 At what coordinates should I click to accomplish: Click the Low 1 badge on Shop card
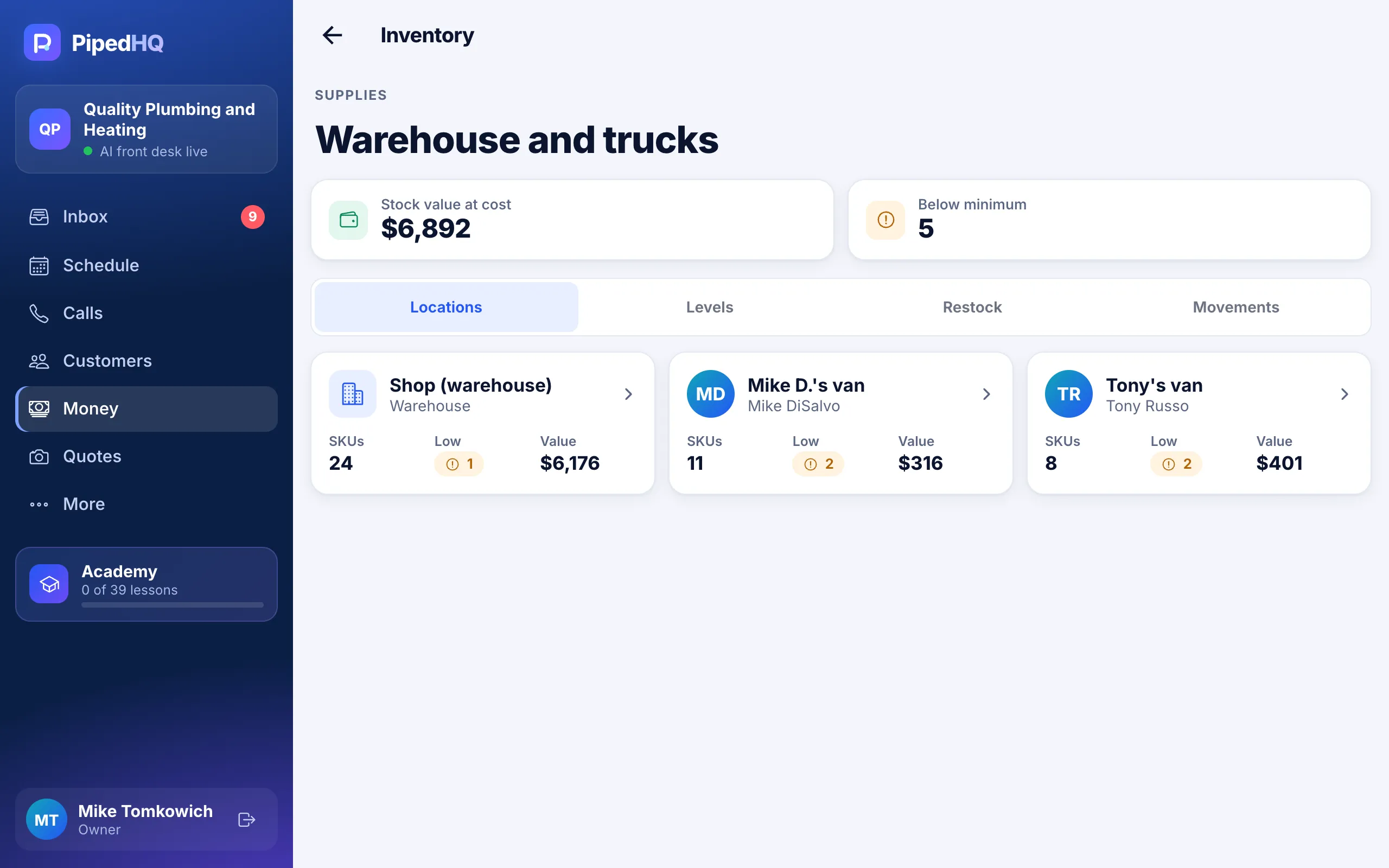coord(459,464)
